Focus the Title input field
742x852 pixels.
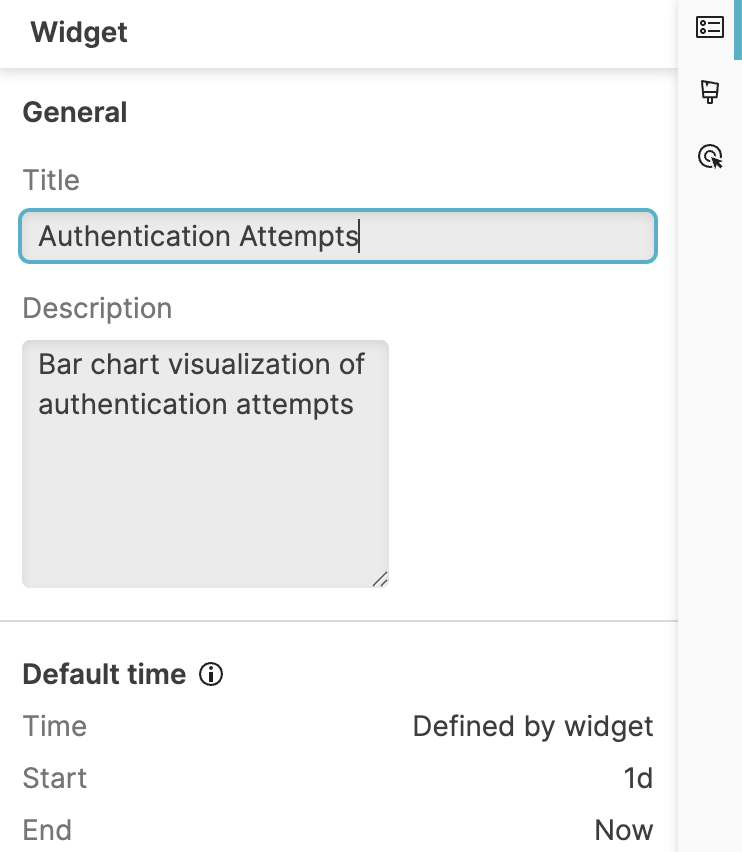pos(337,236)
